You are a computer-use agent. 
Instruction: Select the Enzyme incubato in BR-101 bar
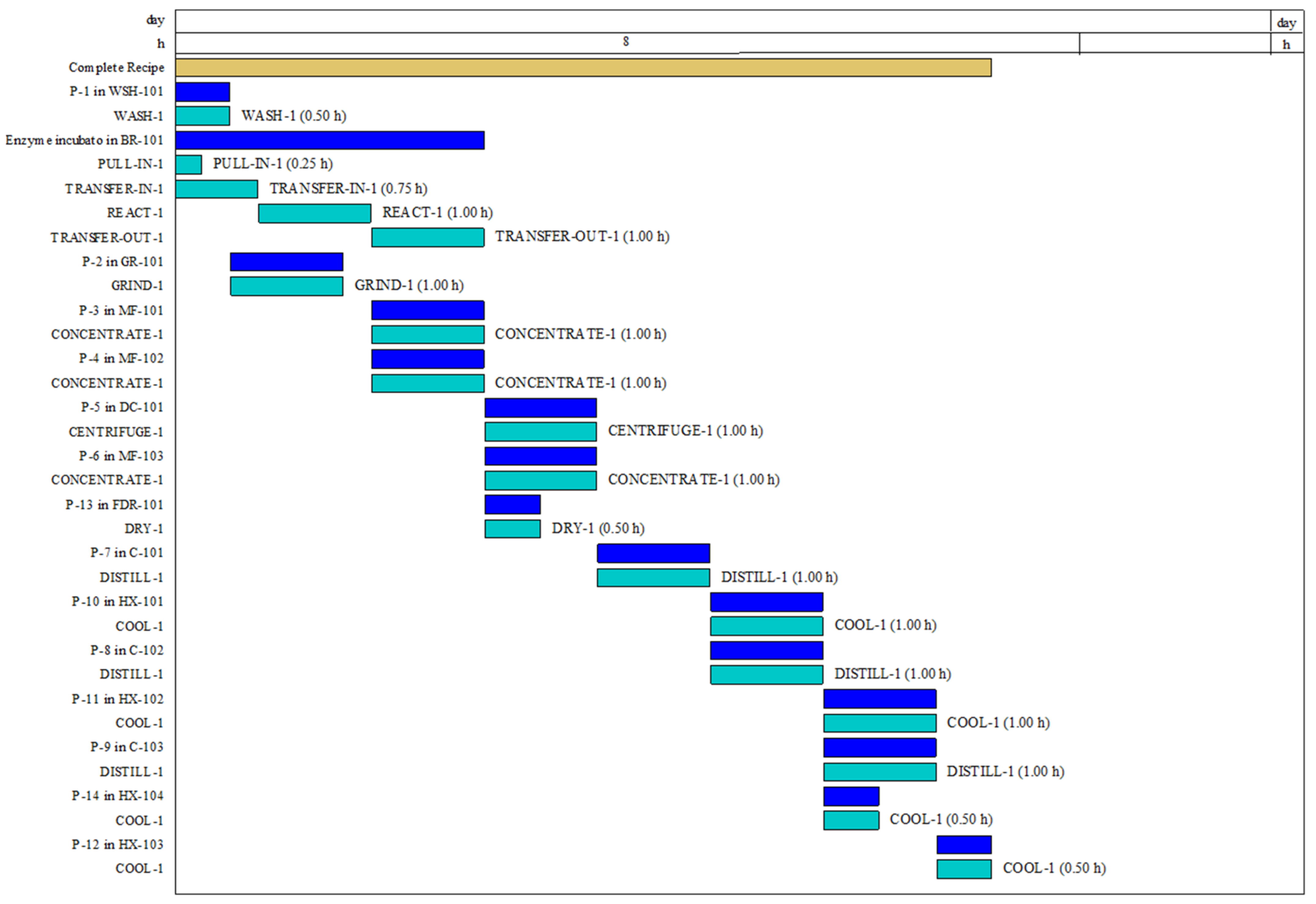click(330, 140)
